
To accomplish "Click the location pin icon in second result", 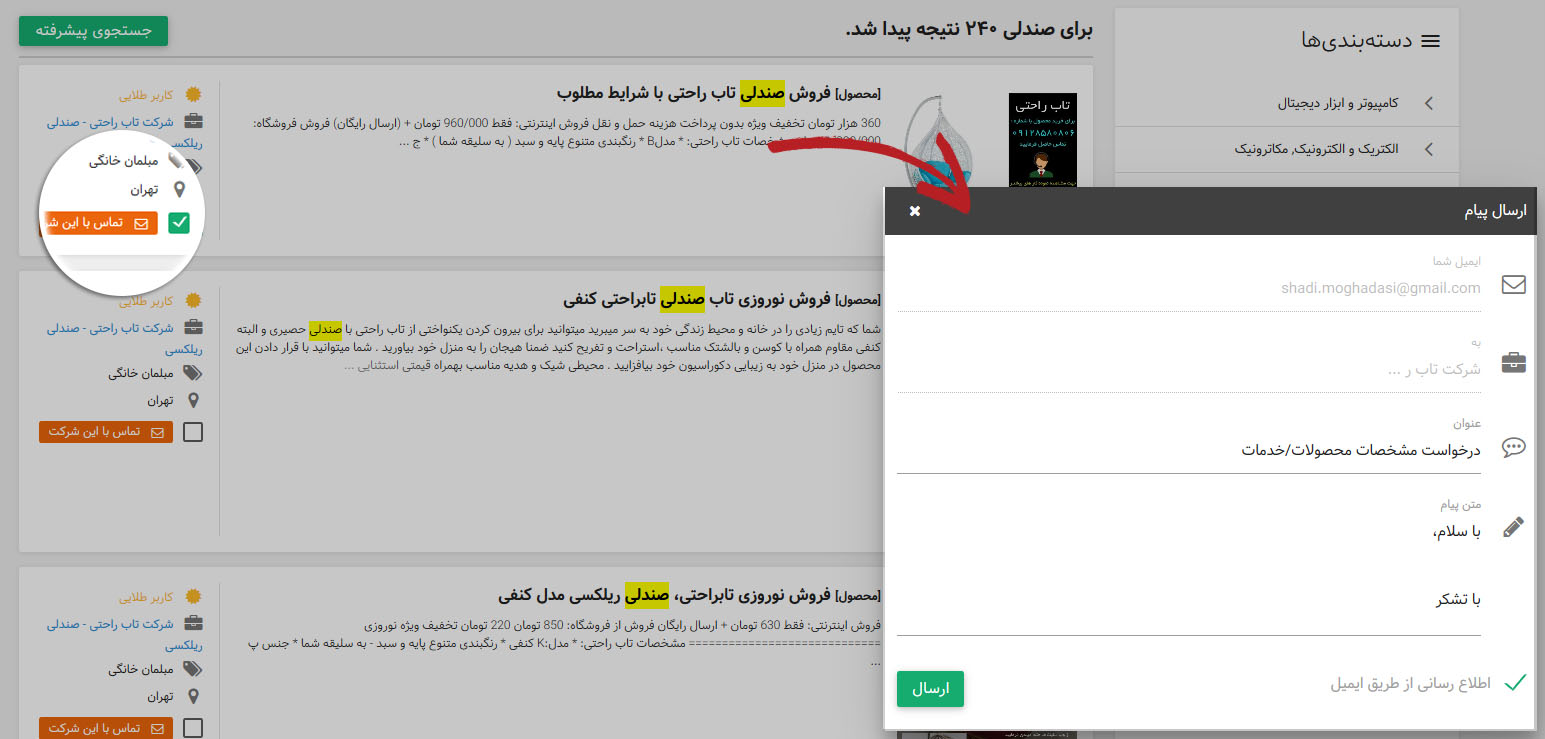I will click(193, 400).
